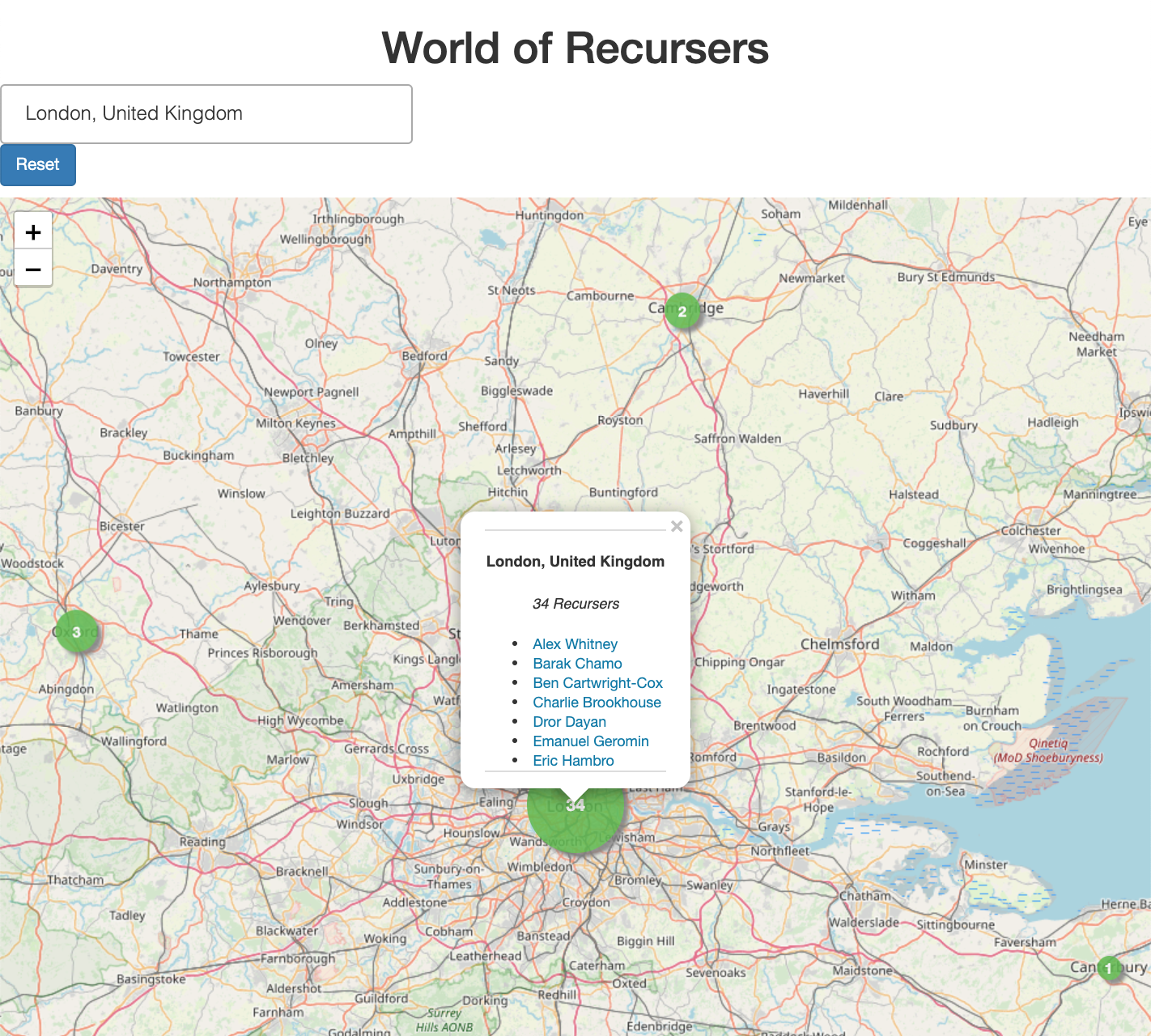Open Alex Whitney's profile link
The width and height of the screenshot is (1151, 1036).
pyautogui.click(x=575, y=644)
